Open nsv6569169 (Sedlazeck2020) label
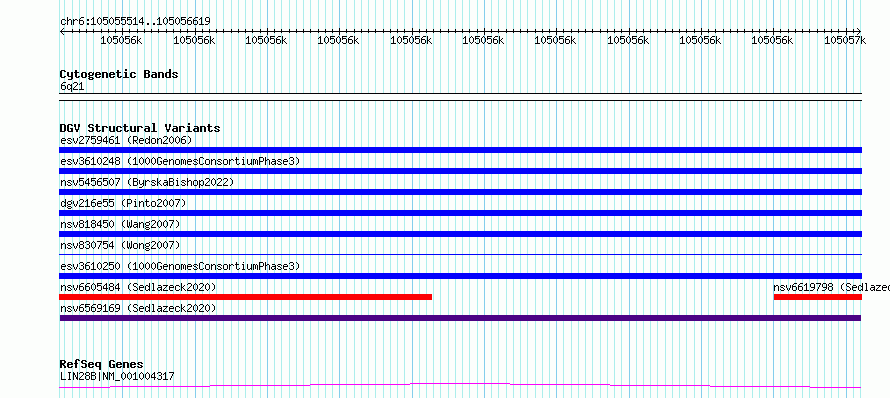The width and height of the screenshot is (890, 398). [x=138, y=308]
